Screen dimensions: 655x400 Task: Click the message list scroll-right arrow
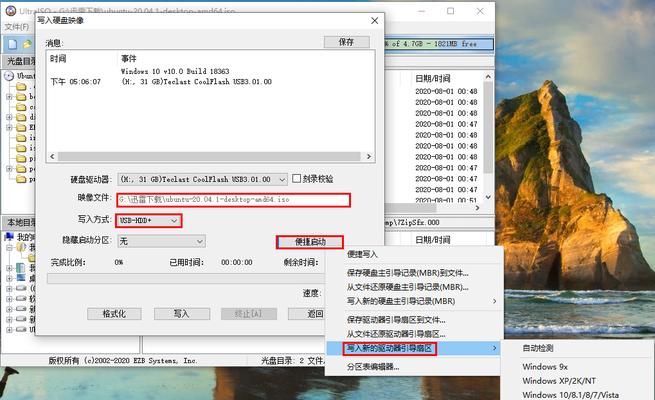[x=369, y=156]
